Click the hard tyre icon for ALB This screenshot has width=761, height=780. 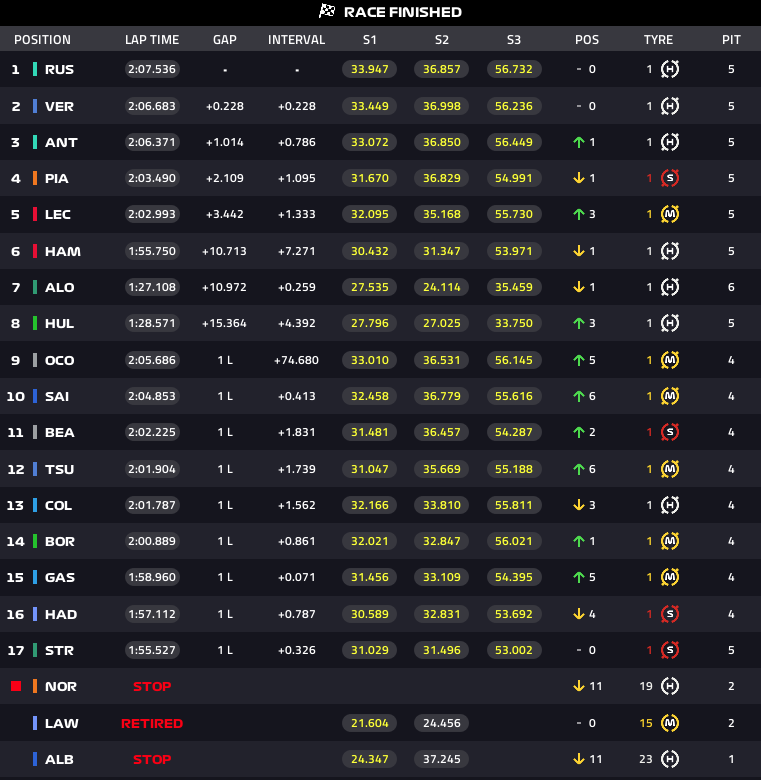tap(670, 759)
